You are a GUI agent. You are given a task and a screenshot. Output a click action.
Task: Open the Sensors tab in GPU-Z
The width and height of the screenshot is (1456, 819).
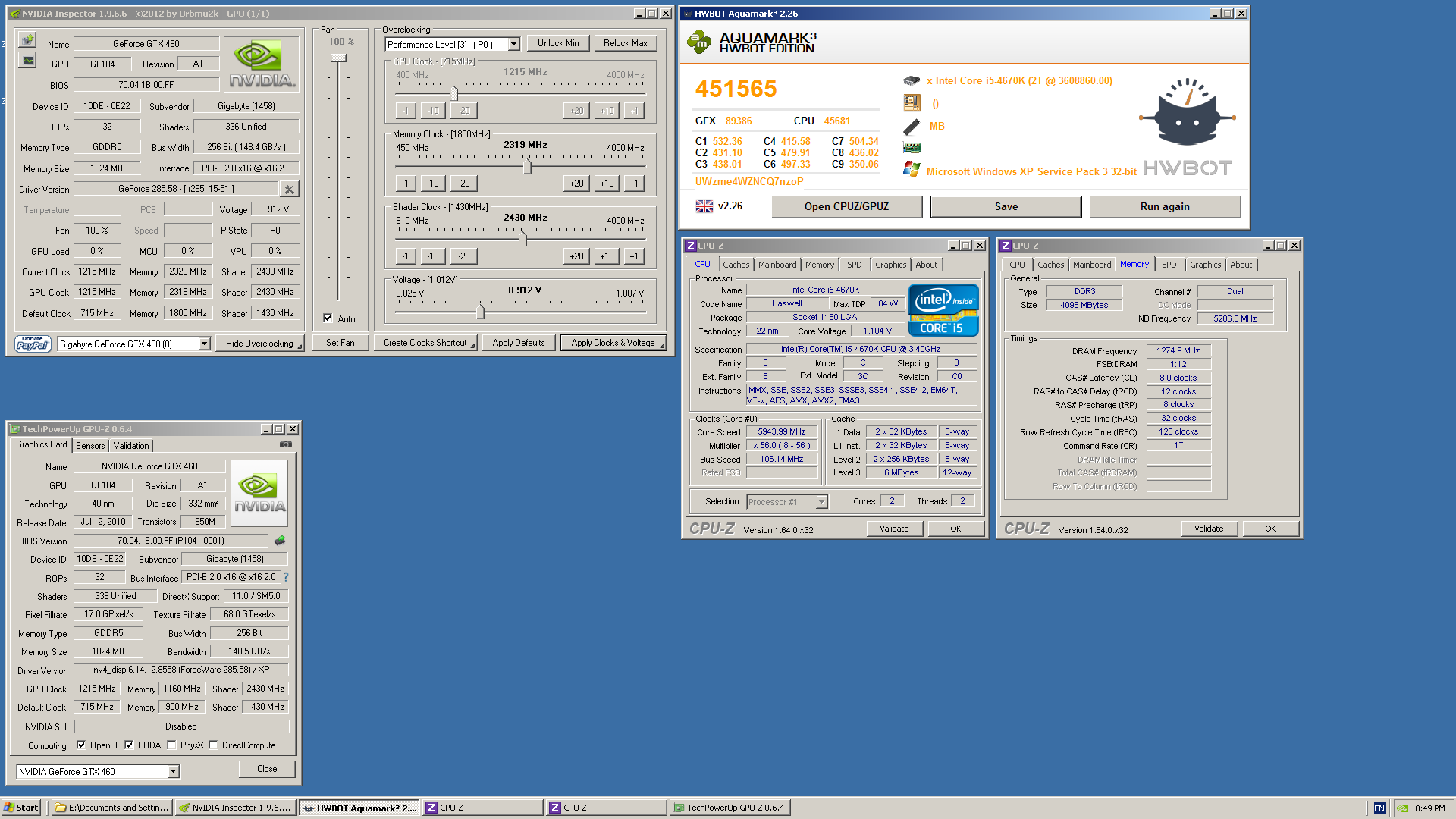click(90, 446)
